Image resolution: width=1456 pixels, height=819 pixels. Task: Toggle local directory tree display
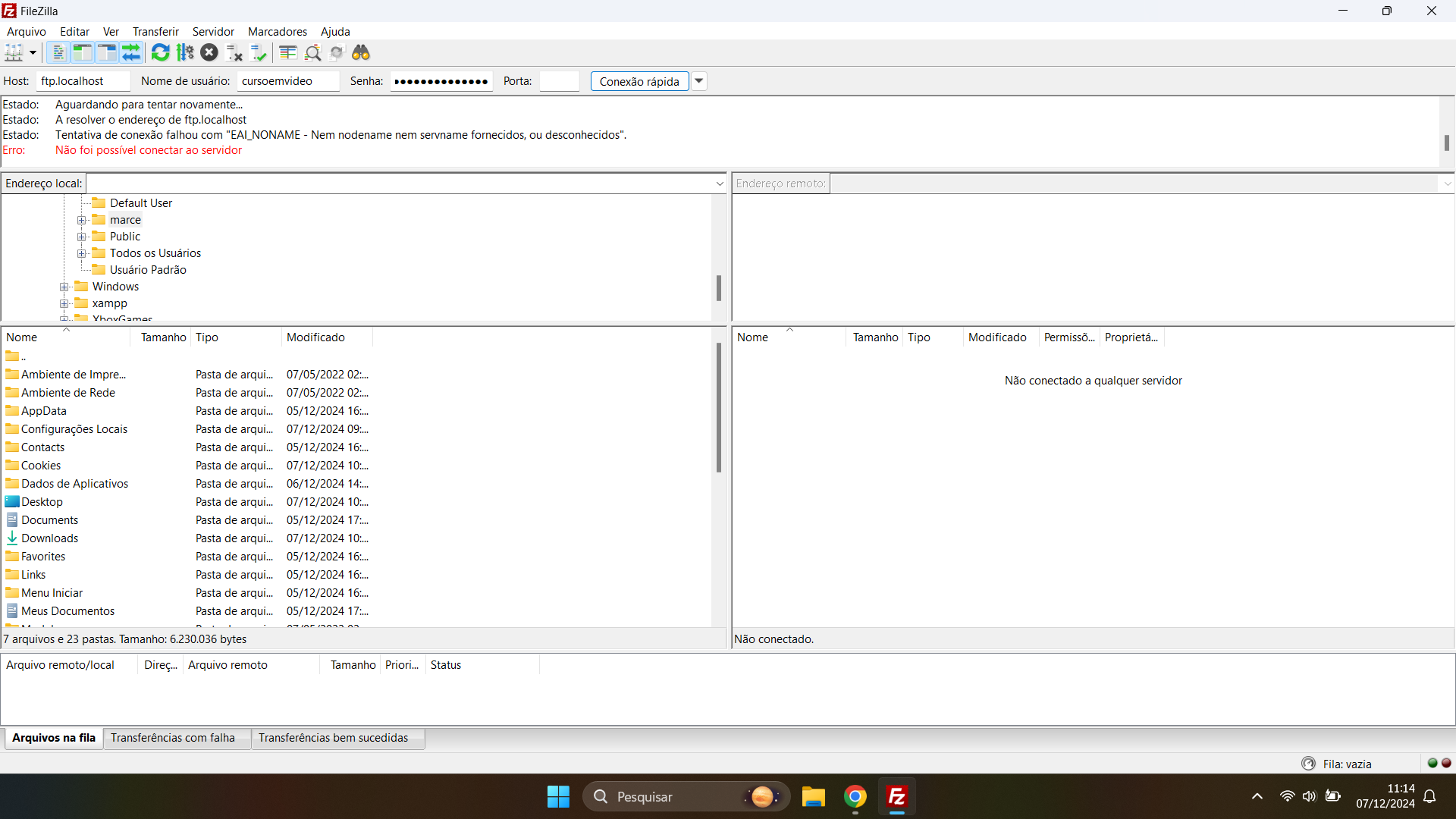[x=83, y=53]
